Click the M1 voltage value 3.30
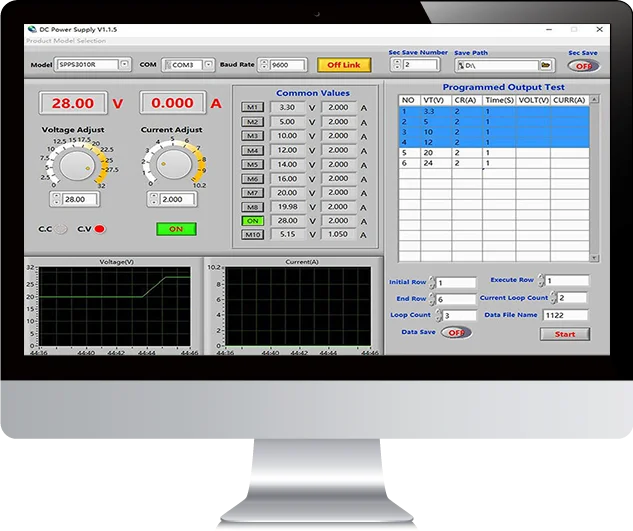 pos(287,107)
